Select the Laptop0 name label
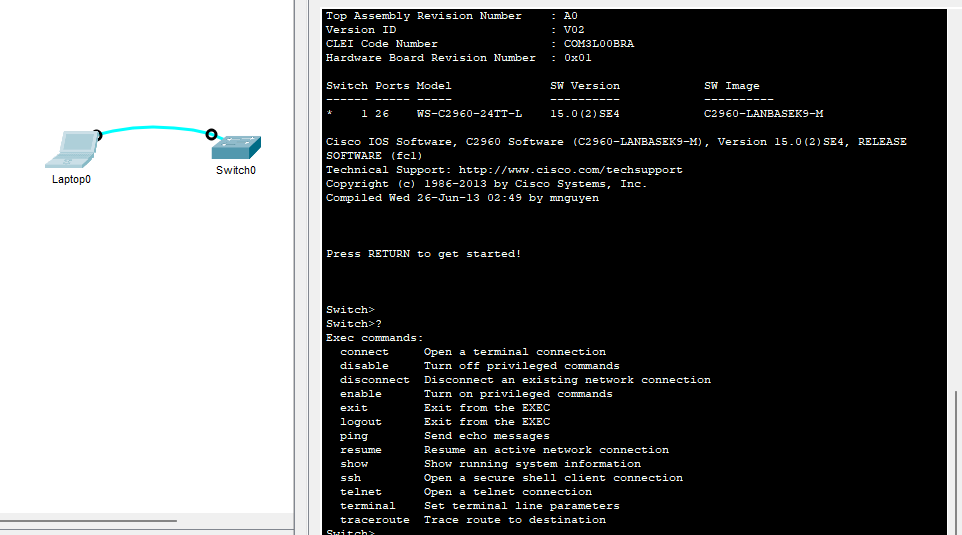Image resolution: width=962 pixels, height=535 pixels. [72, 180]
